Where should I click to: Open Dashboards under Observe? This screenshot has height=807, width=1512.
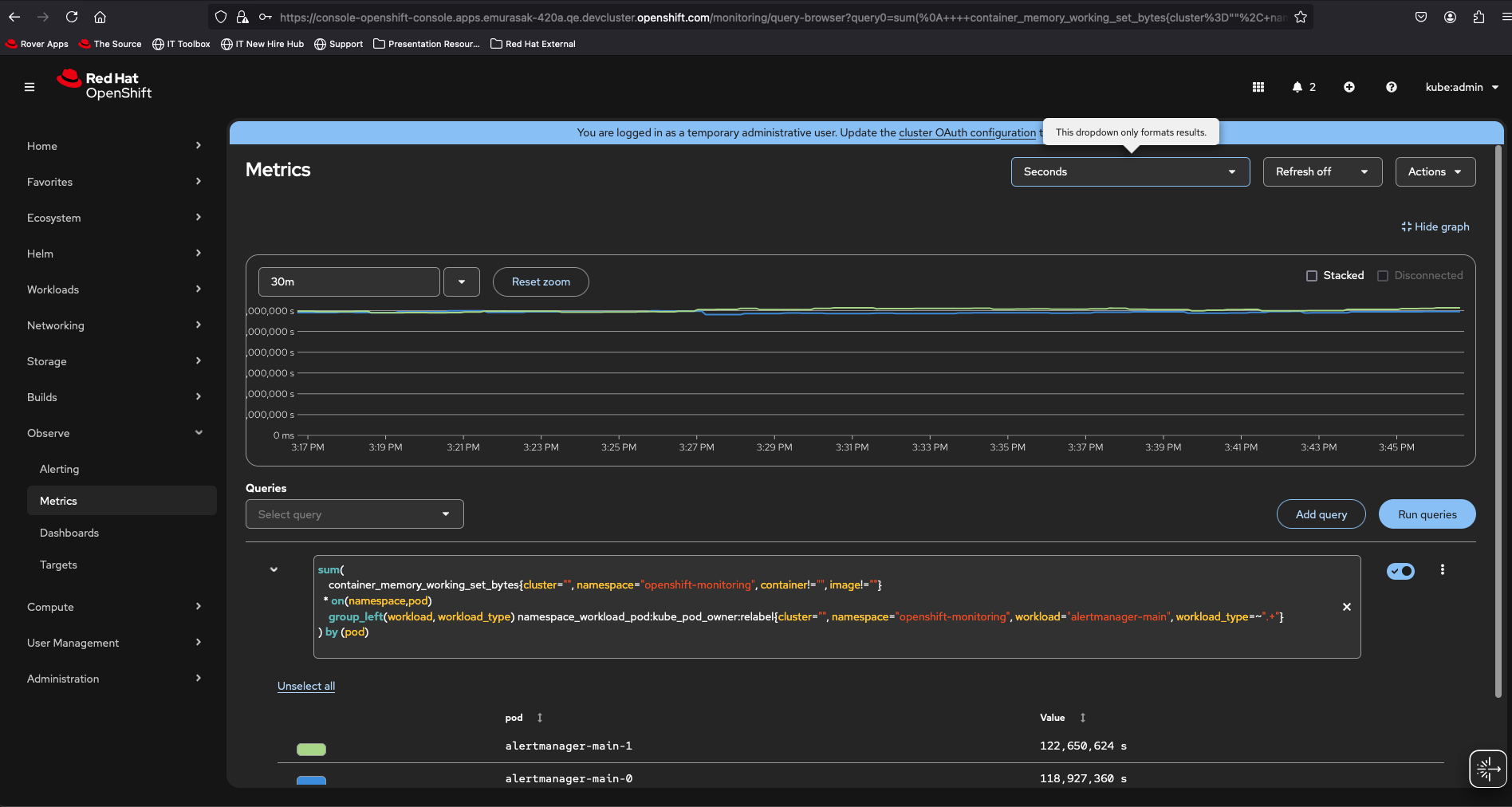click(x=69, y=533)
